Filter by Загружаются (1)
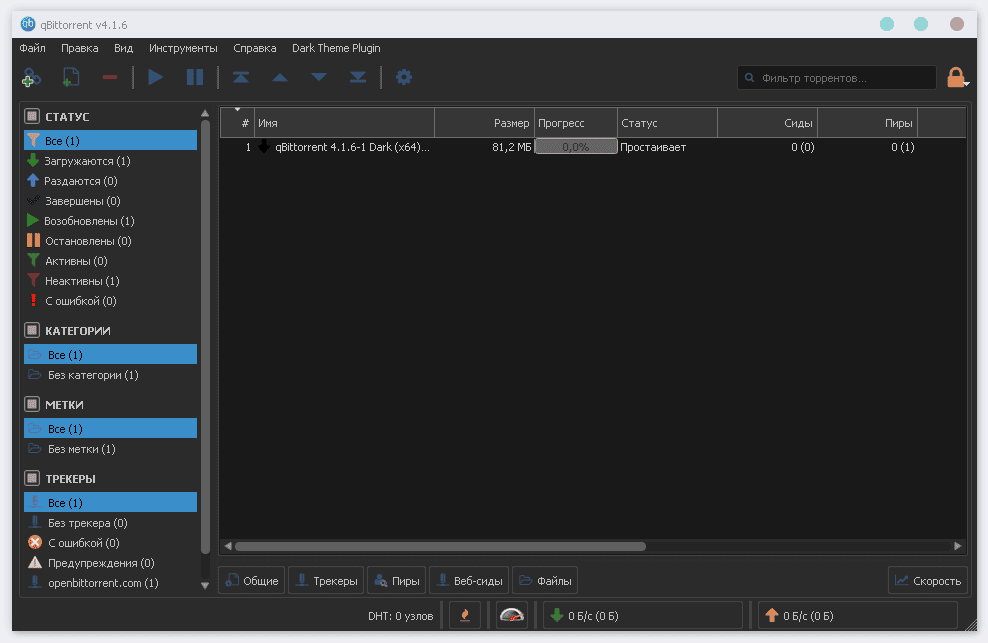Viewport: 988px width, 643px height. [110, 161]
